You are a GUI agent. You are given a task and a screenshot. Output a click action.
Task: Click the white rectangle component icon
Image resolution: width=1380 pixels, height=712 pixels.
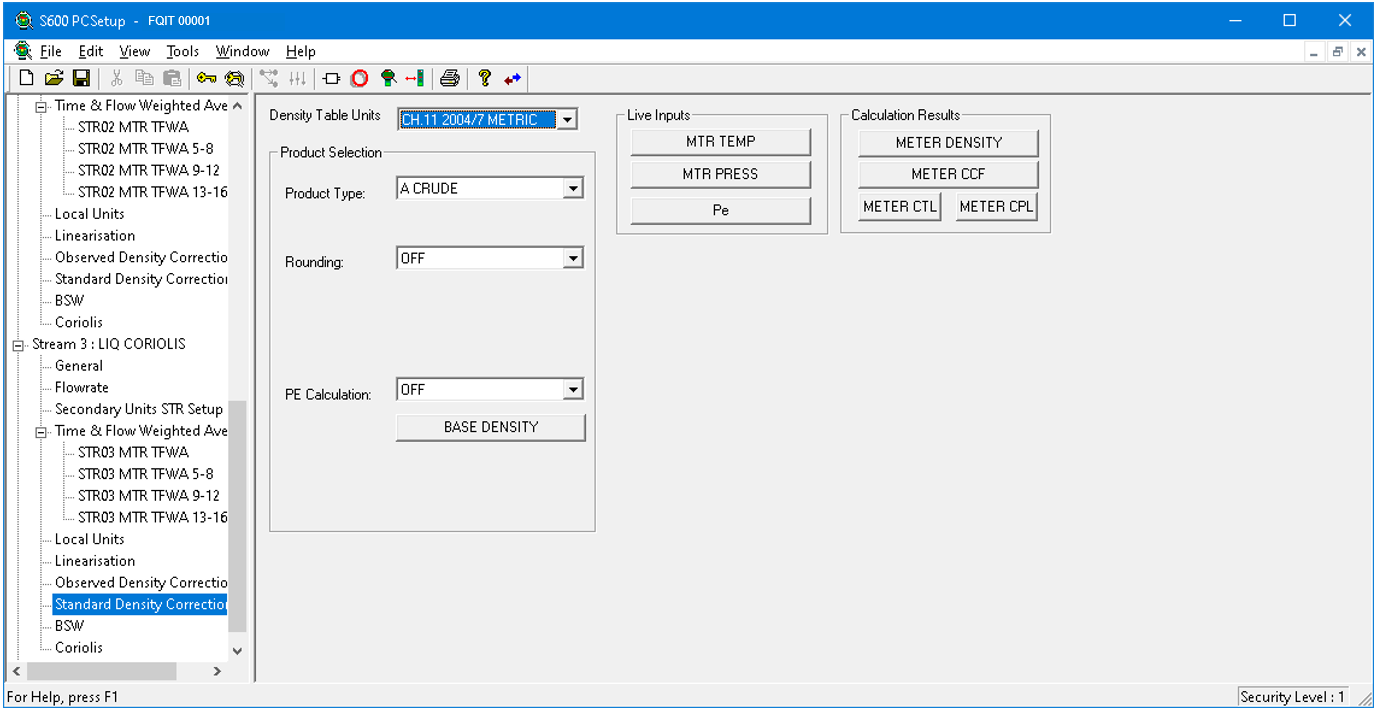click(332, 78)
